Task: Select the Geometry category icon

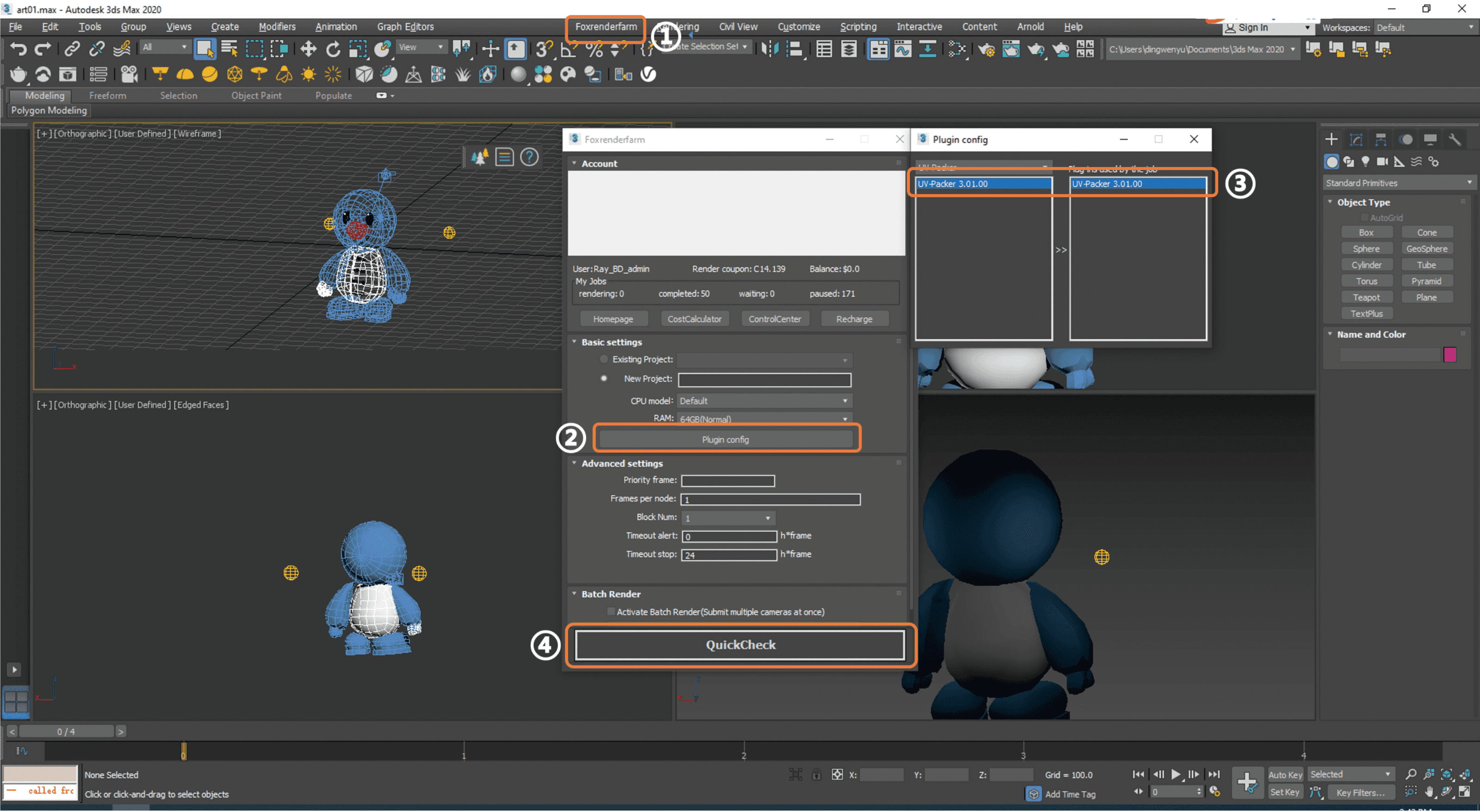Action: [1331, 162]
